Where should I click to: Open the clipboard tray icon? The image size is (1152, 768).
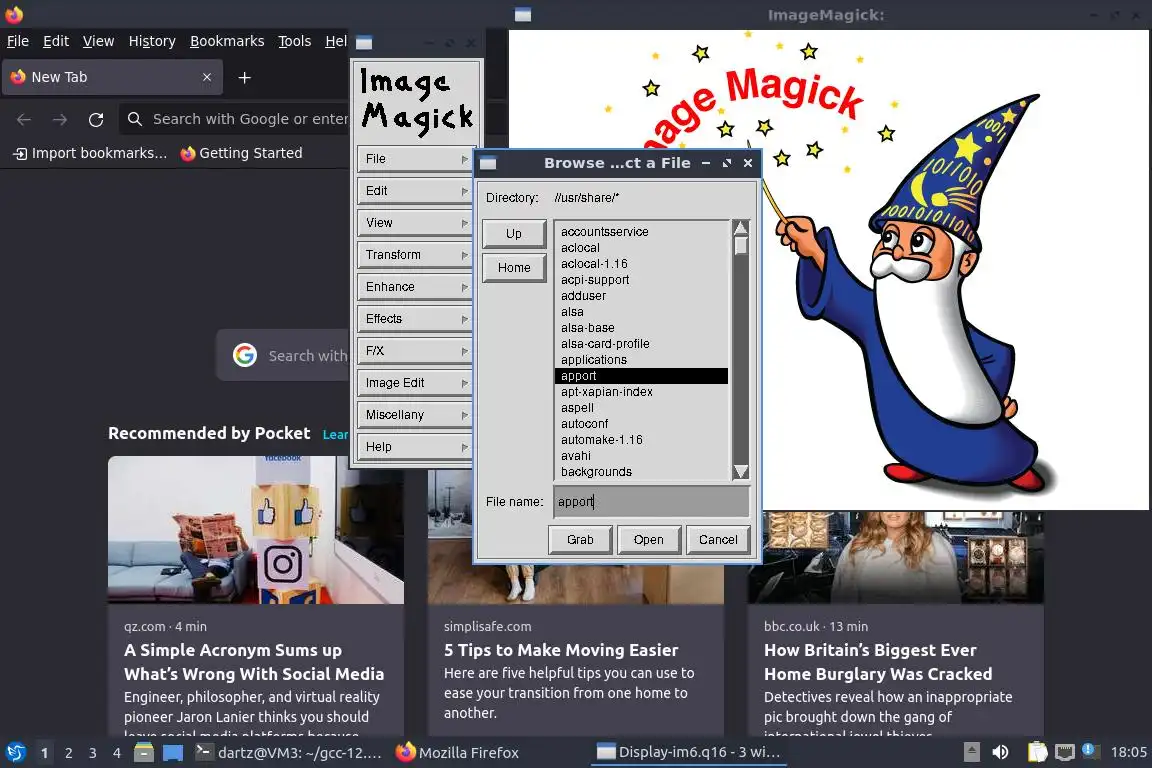[x=1037, y=752]
